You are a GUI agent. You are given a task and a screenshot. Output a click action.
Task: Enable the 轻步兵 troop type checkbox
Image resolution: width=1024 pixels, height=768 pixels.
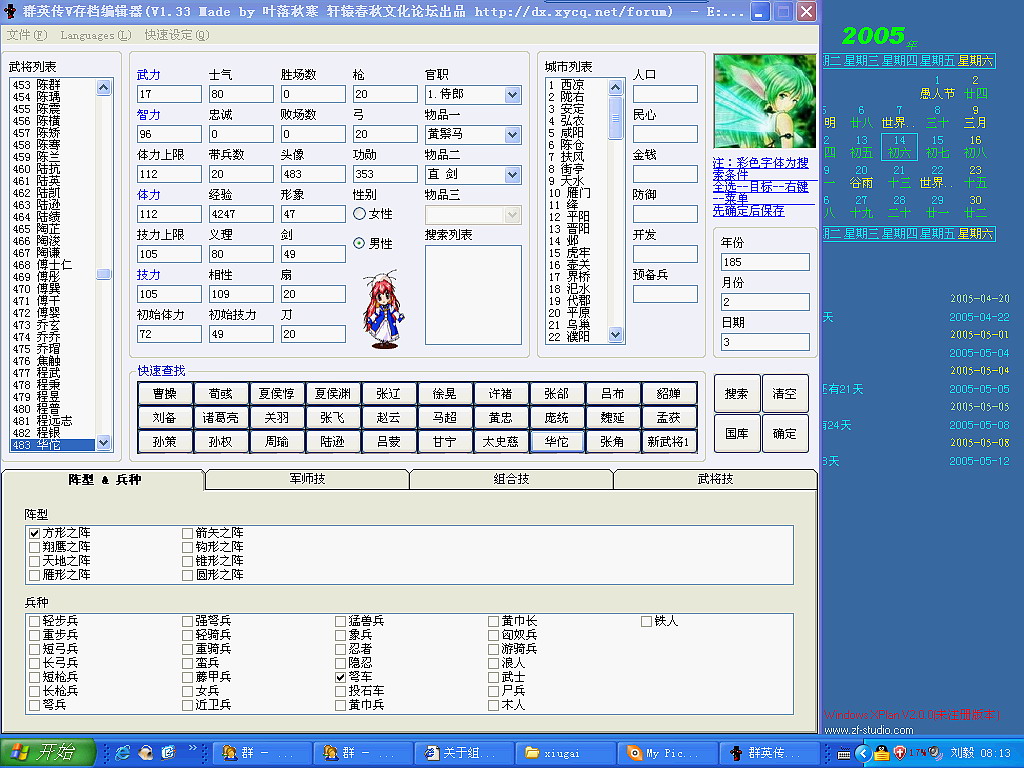[x=35, y=622]
